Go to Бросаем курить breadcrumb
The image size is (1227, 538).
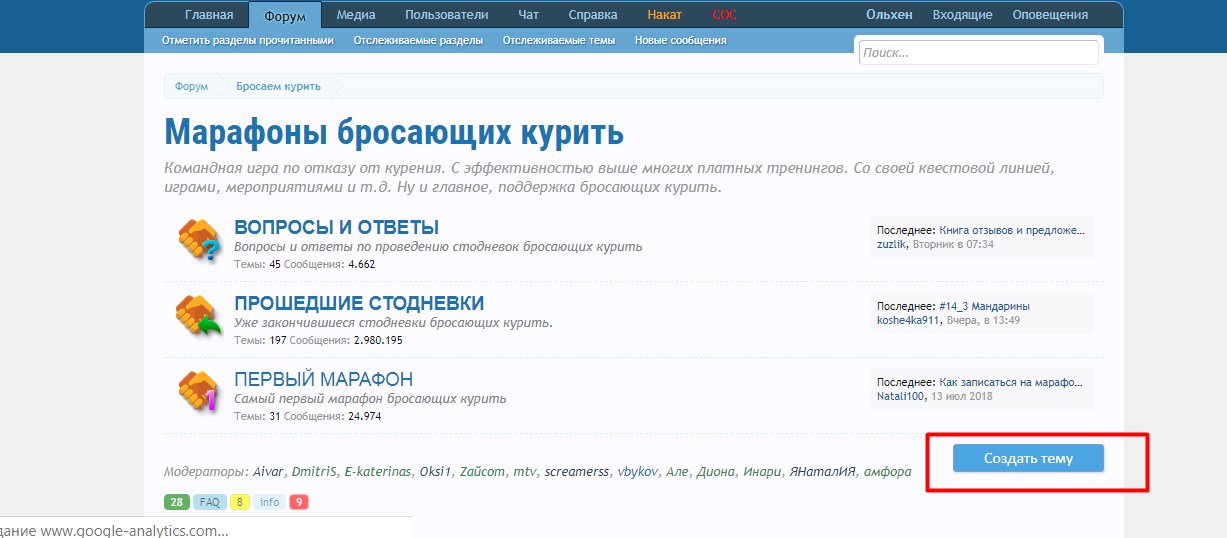(x=278, y=86)
